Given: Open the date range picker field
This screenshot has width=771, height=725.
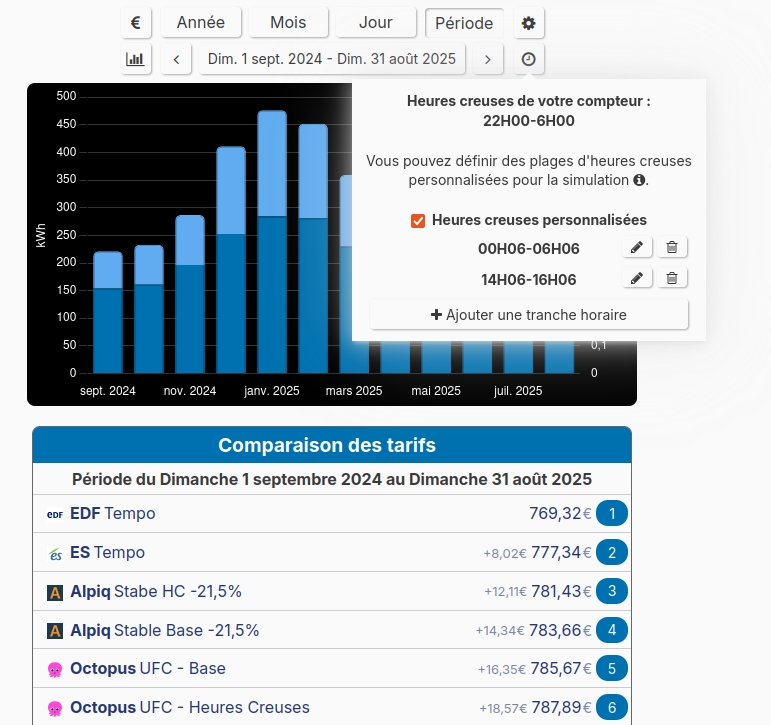Looking at the screenshot, I should [331, 59].
